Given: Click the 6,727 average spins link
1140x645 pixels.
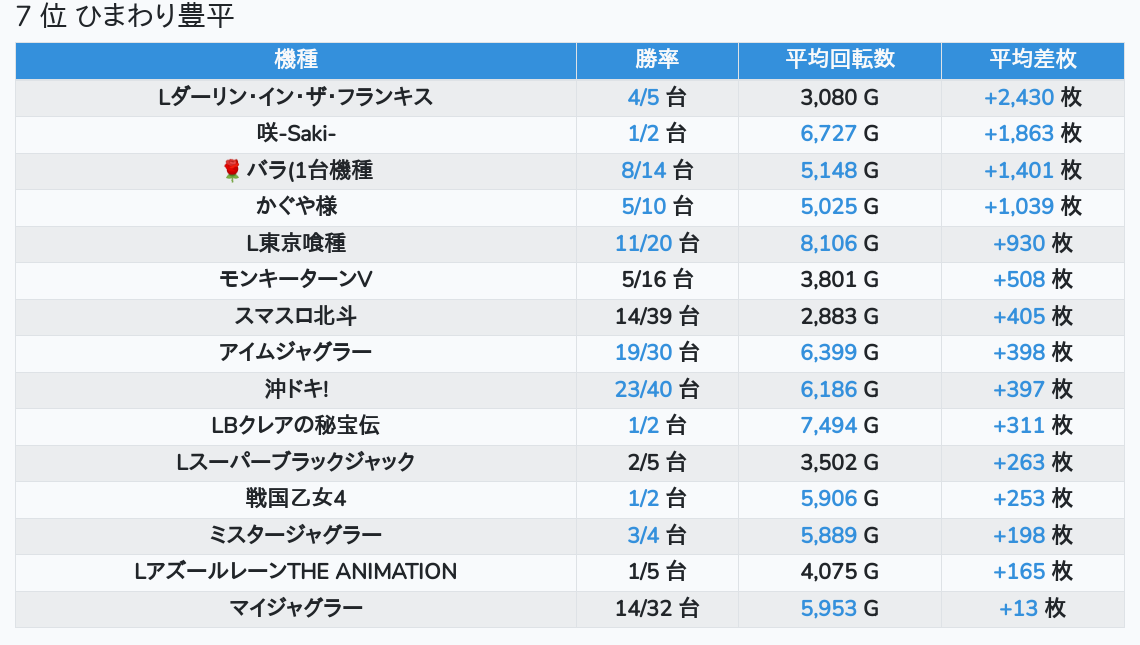Looking at the screenshot, I should (829, 134).
